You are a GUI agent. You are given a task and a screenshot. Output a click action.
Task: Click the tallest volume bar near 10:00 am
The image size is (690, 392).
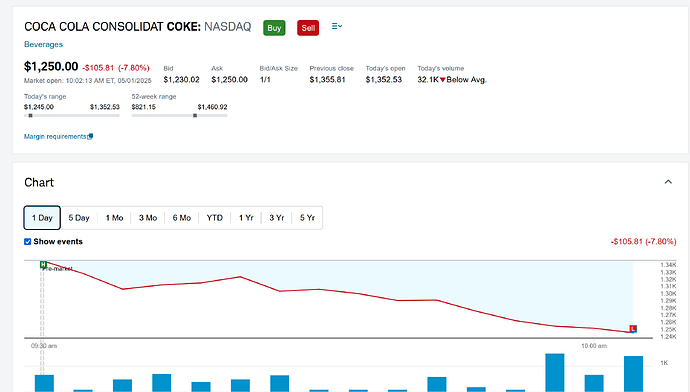coord(554,372)
